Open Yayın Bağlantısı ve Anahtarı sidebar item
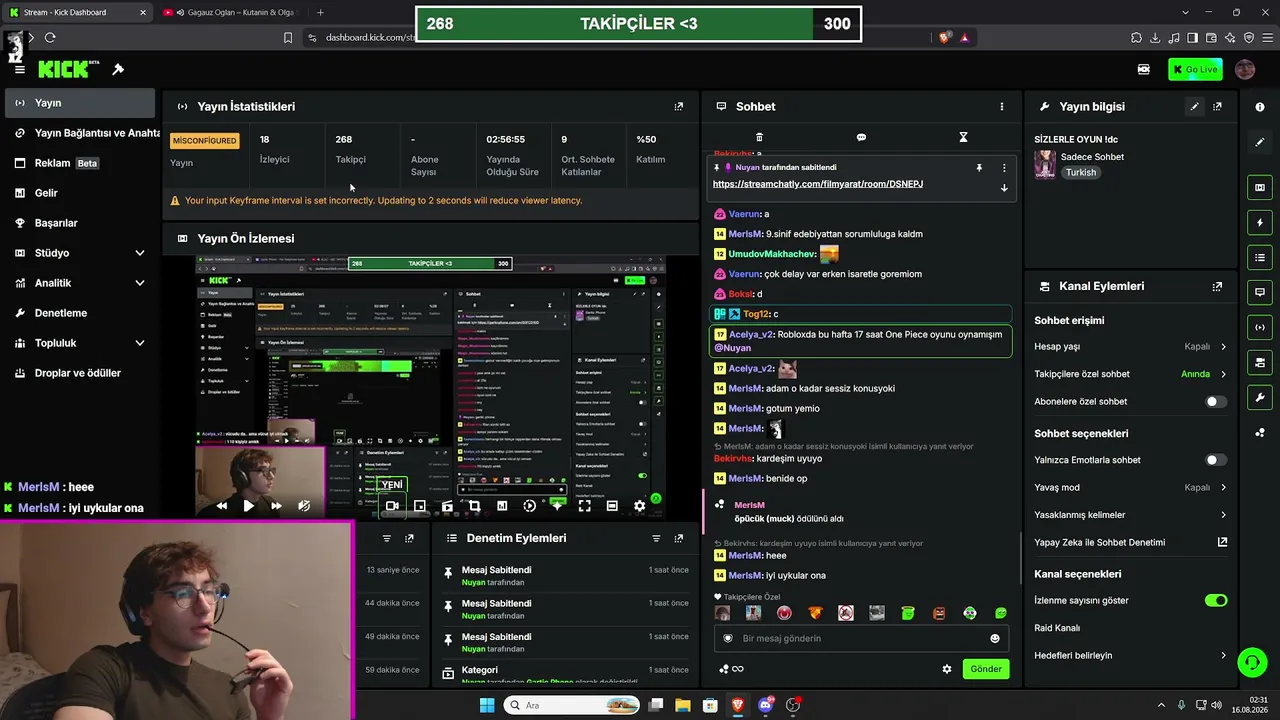This screenshot has height=720, width=1280. 82,133
